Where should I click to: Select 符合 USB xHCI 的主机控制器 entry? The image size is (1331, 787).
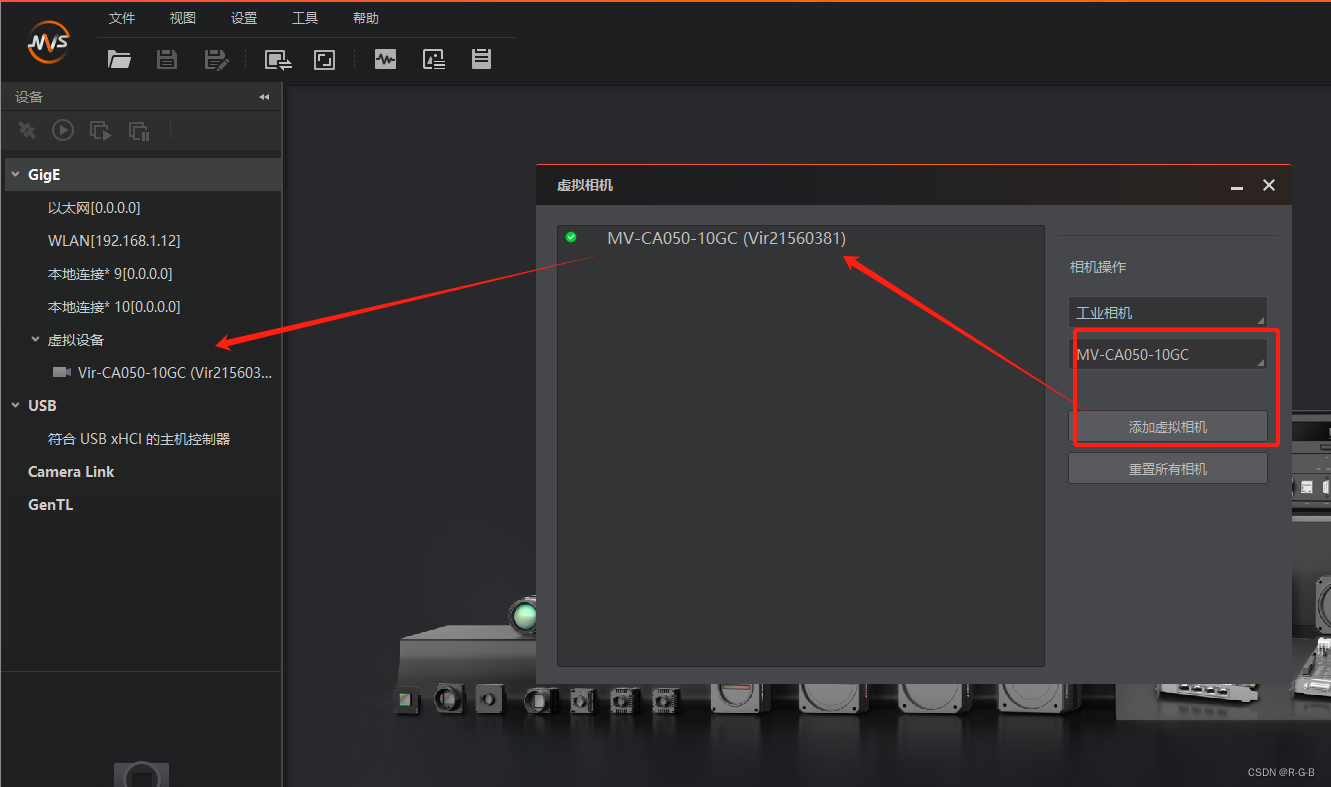click(141, 439)
